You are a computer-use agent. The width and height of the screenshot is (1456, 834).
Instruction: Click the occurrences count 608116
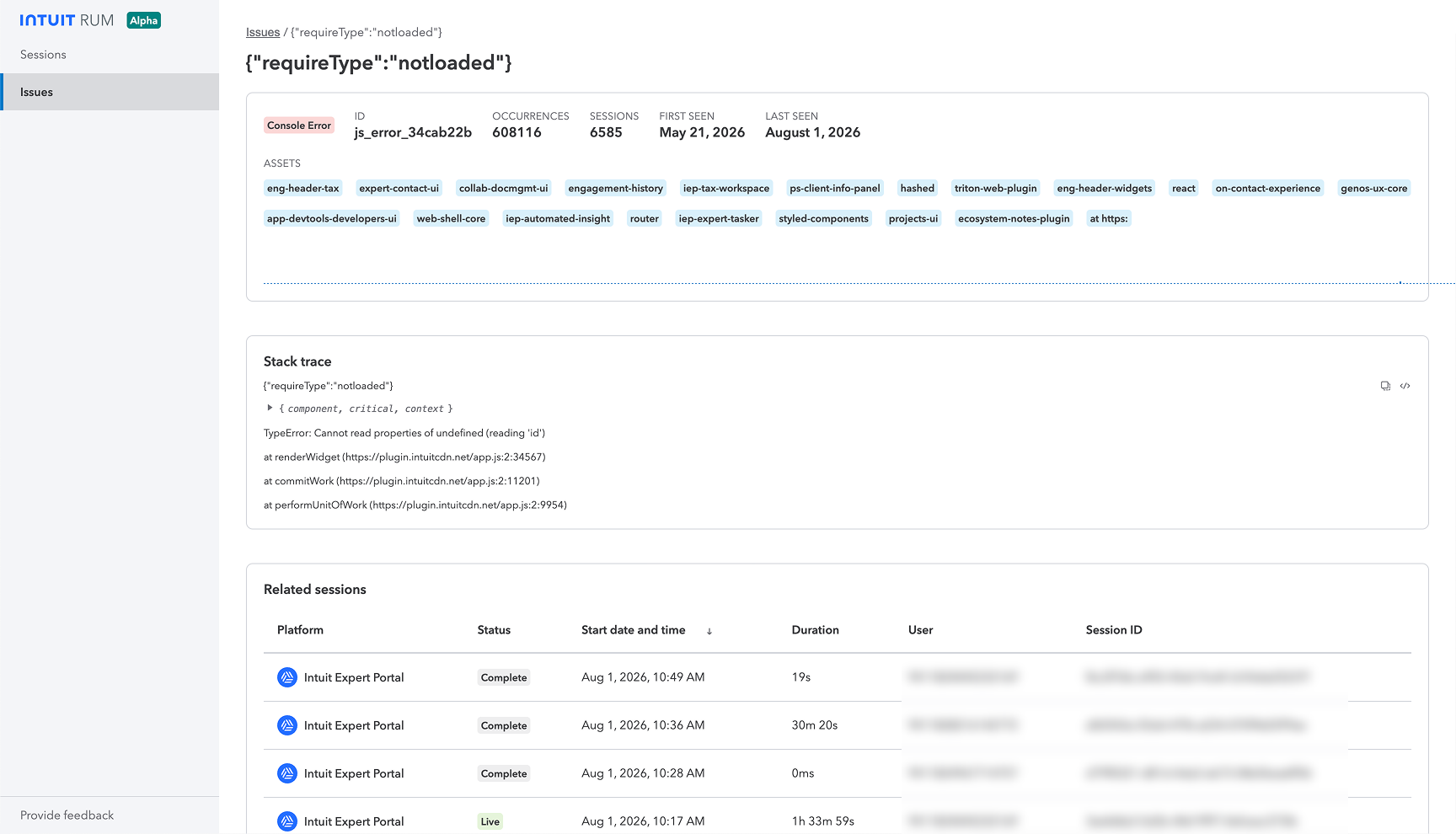click(x=517, y=133)
